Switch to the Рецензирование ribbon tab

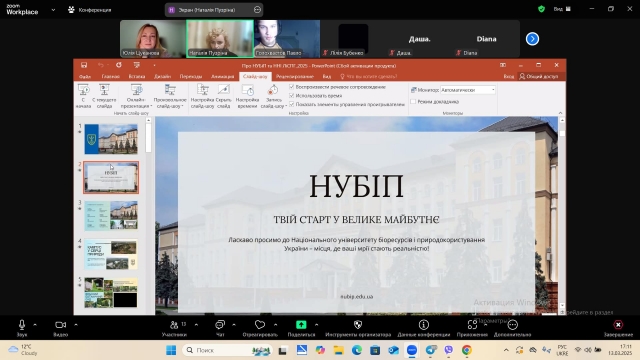tap(295, 76)
